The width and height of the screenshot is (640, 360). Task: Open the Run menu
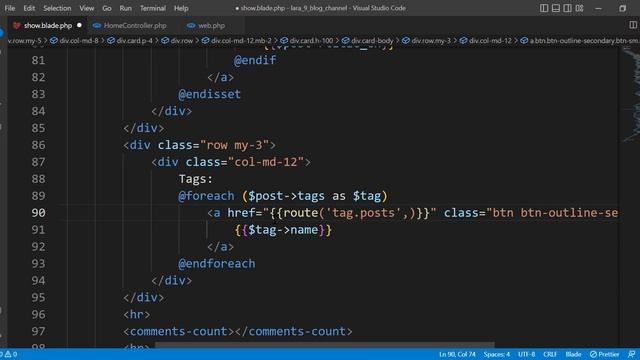(x=126, y=8)
